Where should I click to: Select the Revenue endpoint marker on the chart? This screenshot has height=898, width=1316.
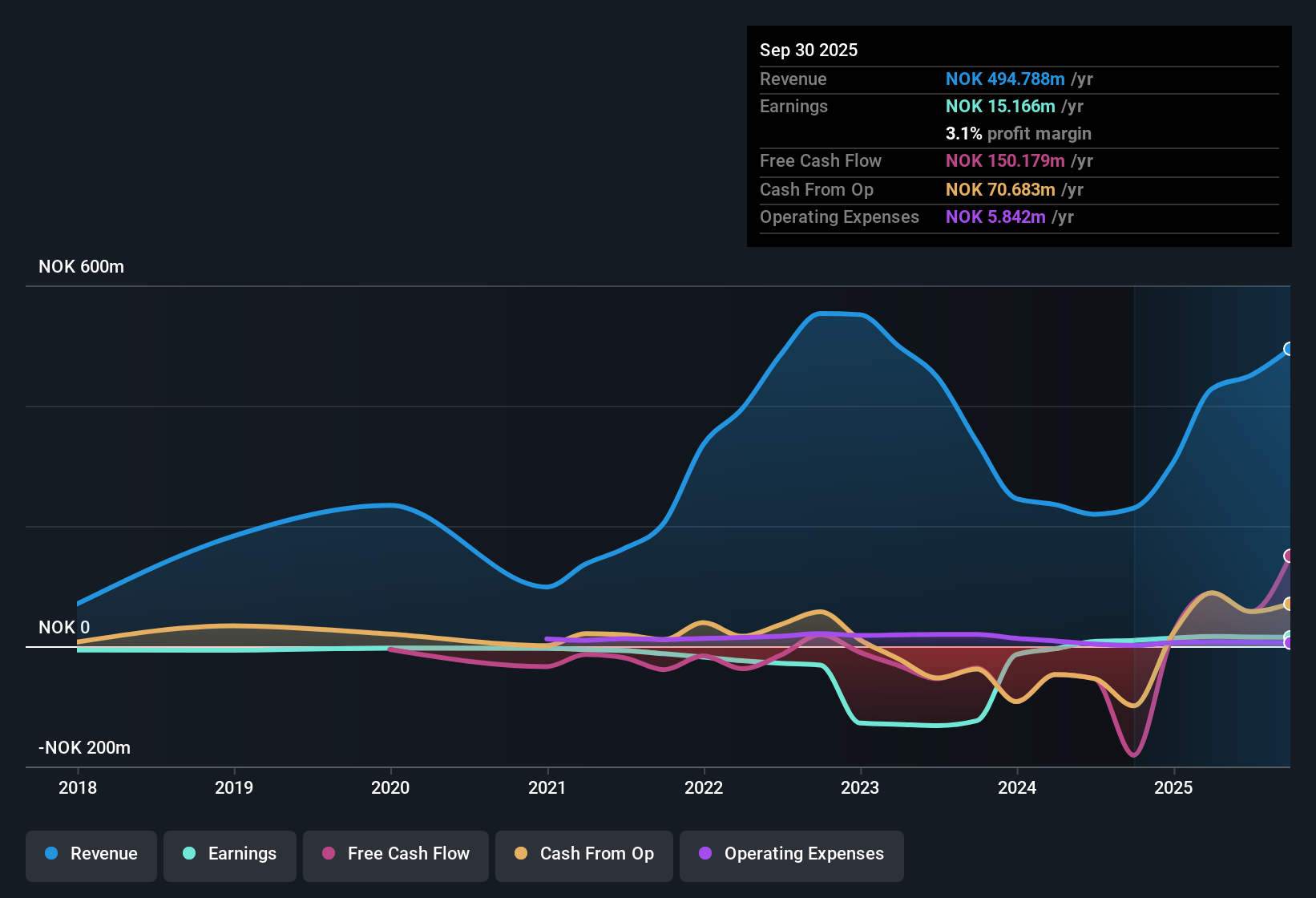click(1290, 349)
